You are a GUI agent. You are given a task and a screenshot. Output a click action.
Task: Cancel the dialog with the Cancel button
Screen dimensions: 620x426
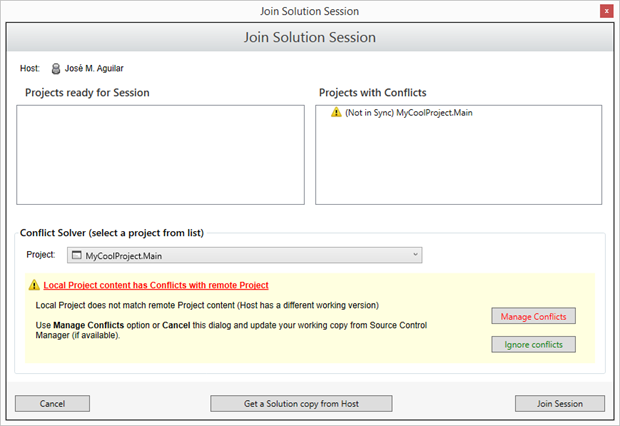click(52, 404)
